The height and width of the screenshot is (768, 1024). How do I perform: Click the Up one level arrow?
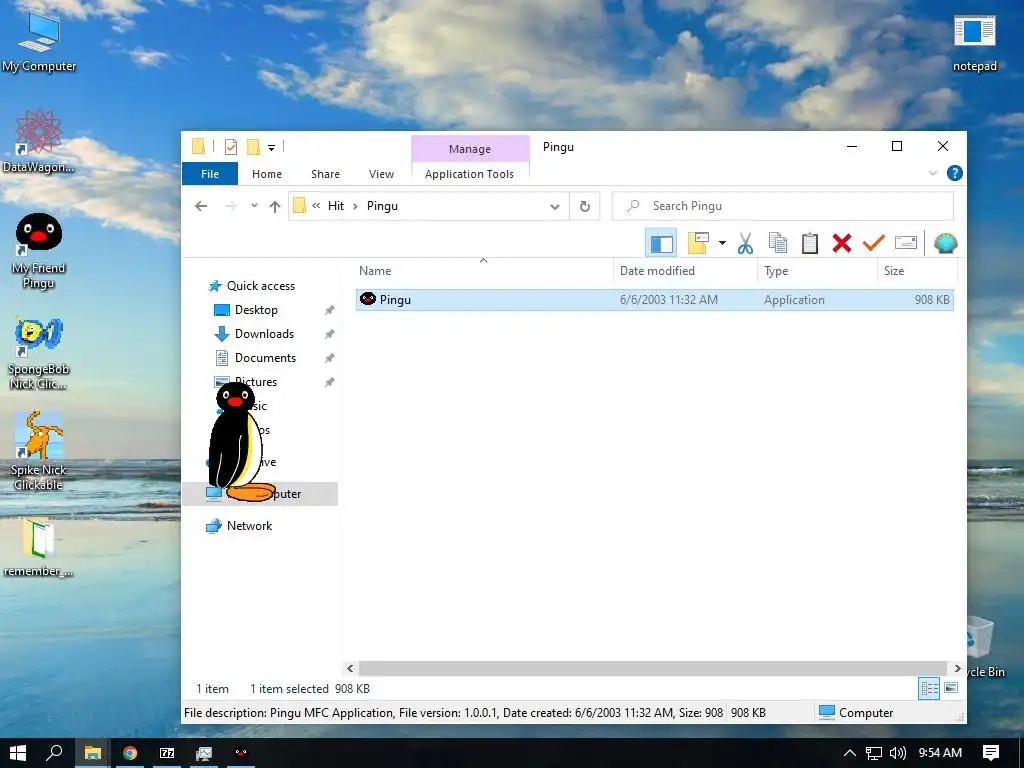(x=275, y=206)
